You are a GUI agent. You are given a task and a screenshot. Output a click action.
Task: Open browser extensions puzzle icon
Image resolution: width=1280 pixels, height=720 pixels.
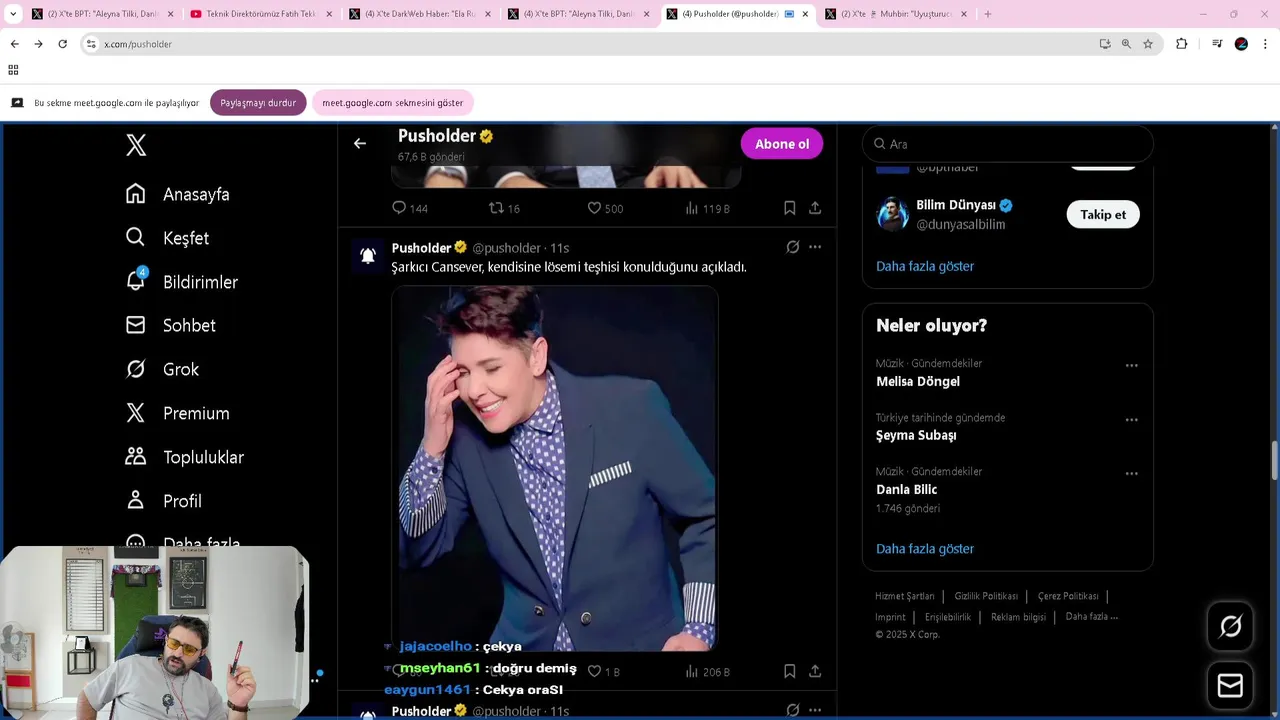[1181, 44]
